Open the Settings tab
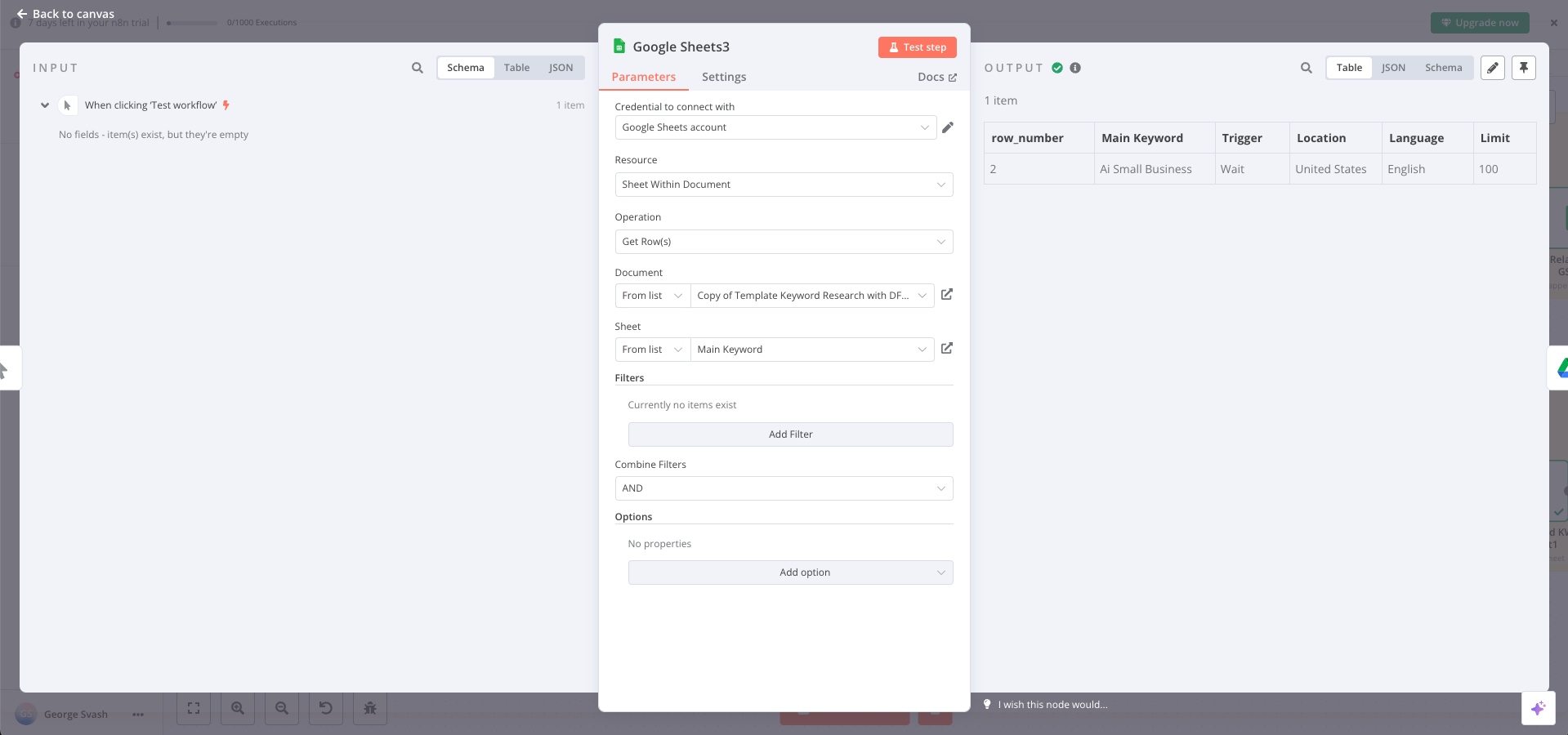 point(724,77)
